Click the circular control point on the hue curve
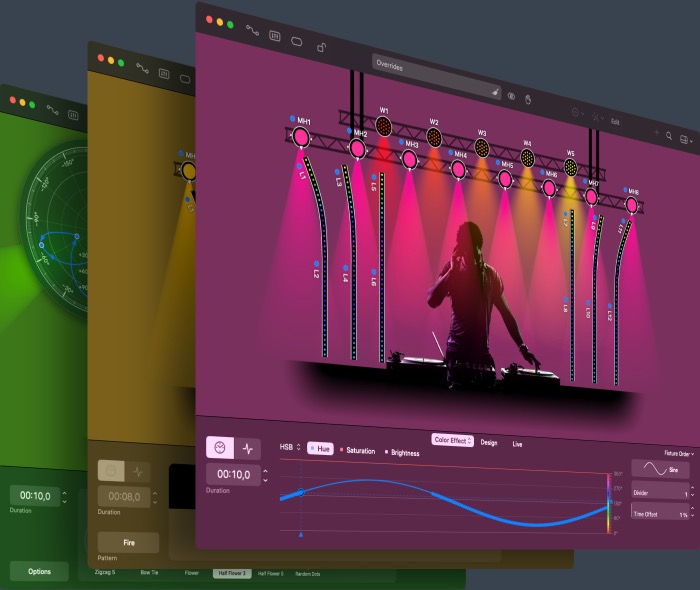Screen dimensions: 700x590 (301, 493)
